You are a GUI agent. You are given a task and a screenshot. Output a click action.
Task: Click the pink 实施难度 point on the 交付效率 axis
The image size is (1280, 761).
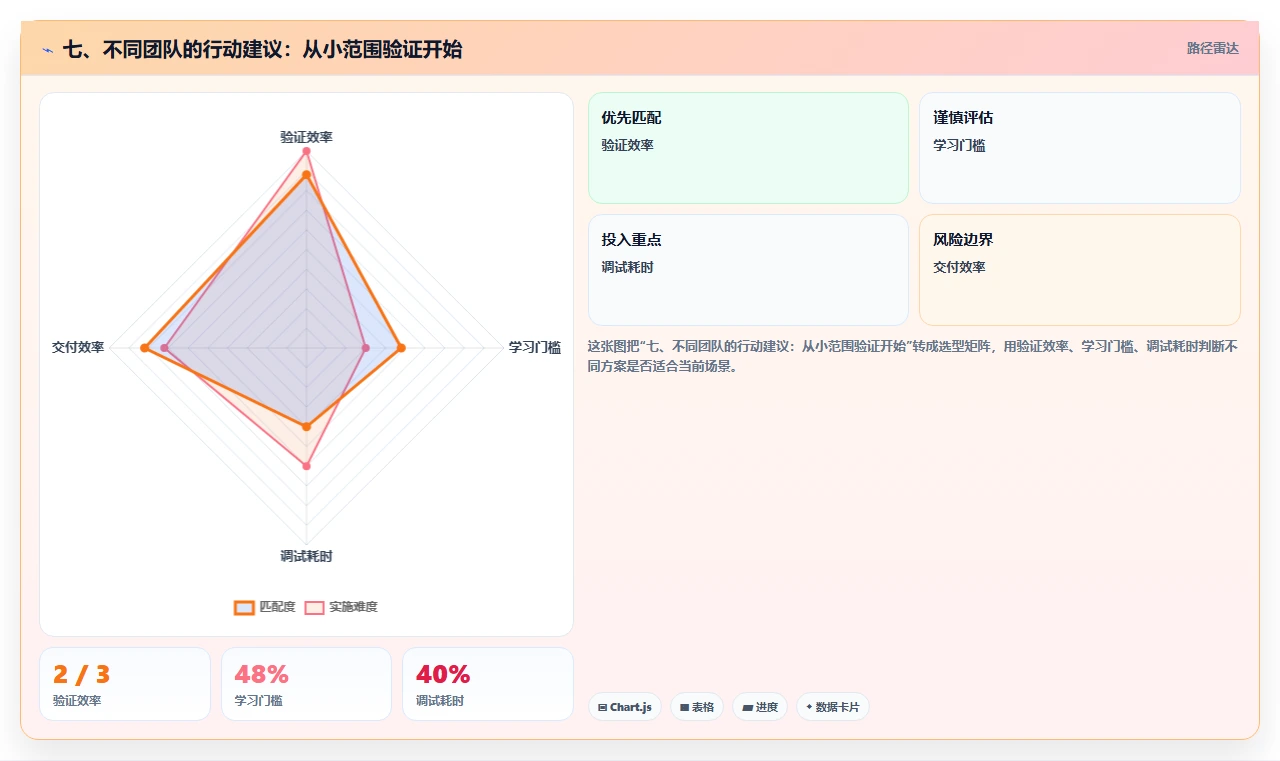(165, 348)
